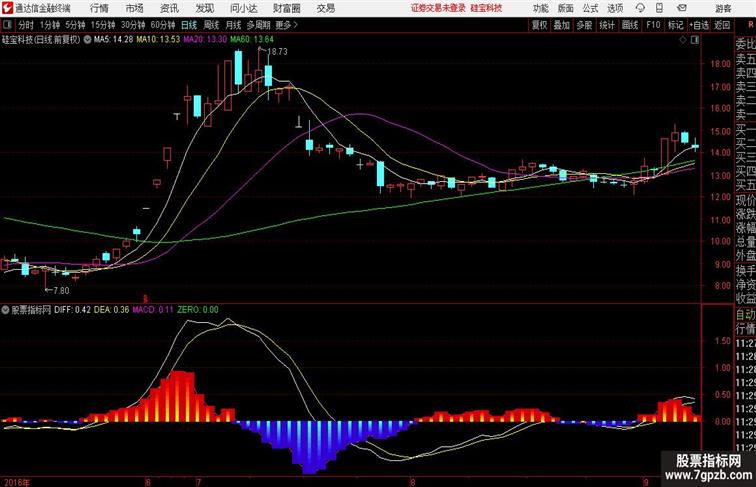Screen dimensions: 756x487
Task: Click the 自动 label in the right panel
Action: 745,315
